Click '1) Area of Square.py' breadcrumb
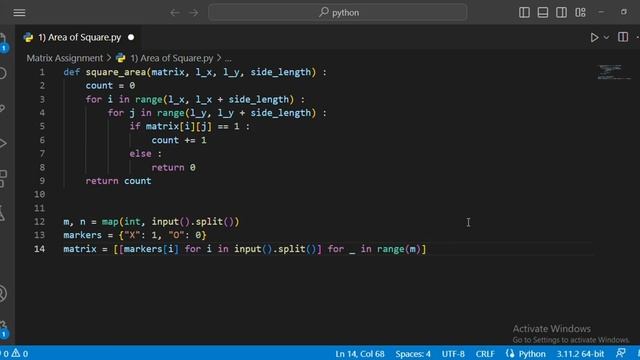 [171, 58]
